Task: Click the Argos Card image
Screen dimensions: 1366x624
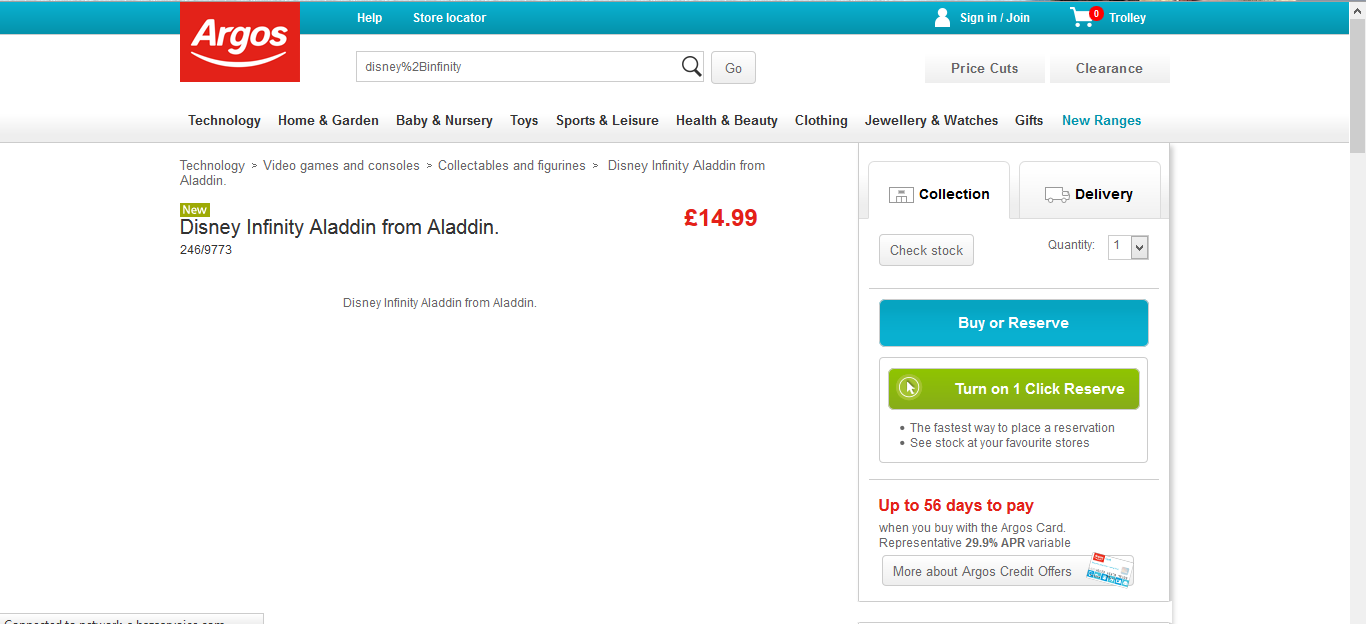Action: tap(1110, 570)
